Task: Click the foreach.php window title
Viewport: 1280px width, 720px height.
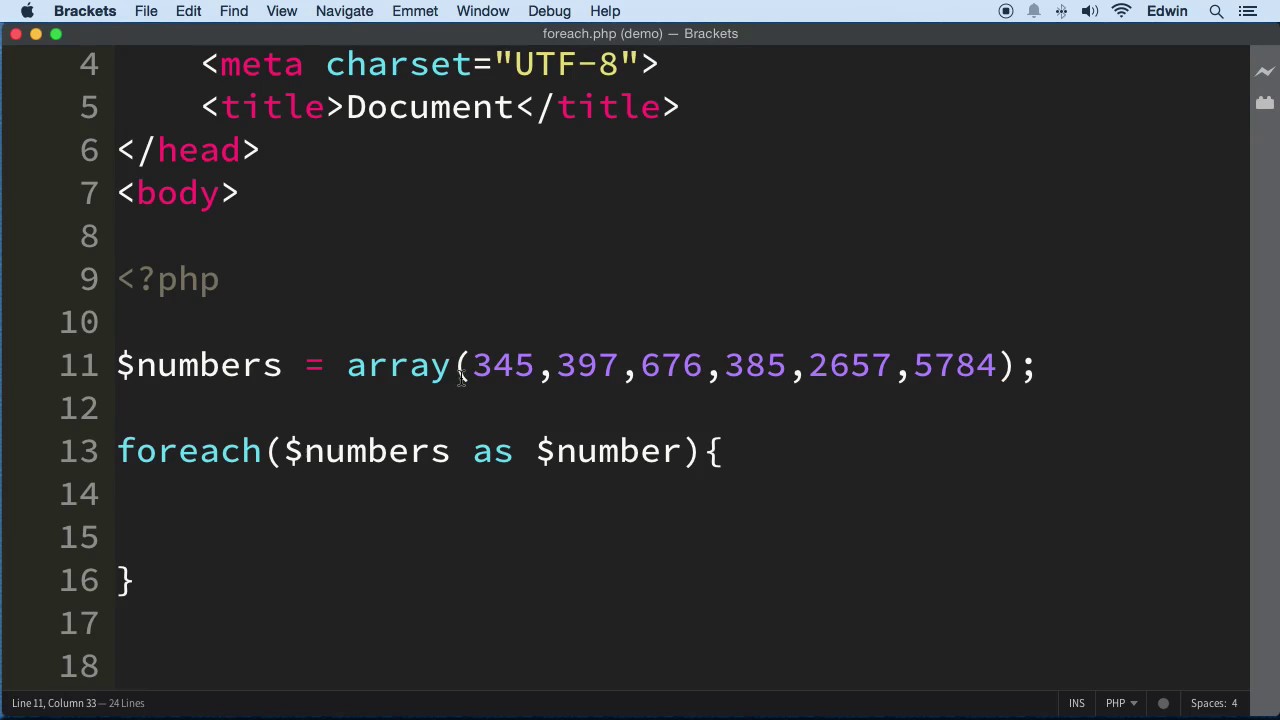Action: (640, 33)
